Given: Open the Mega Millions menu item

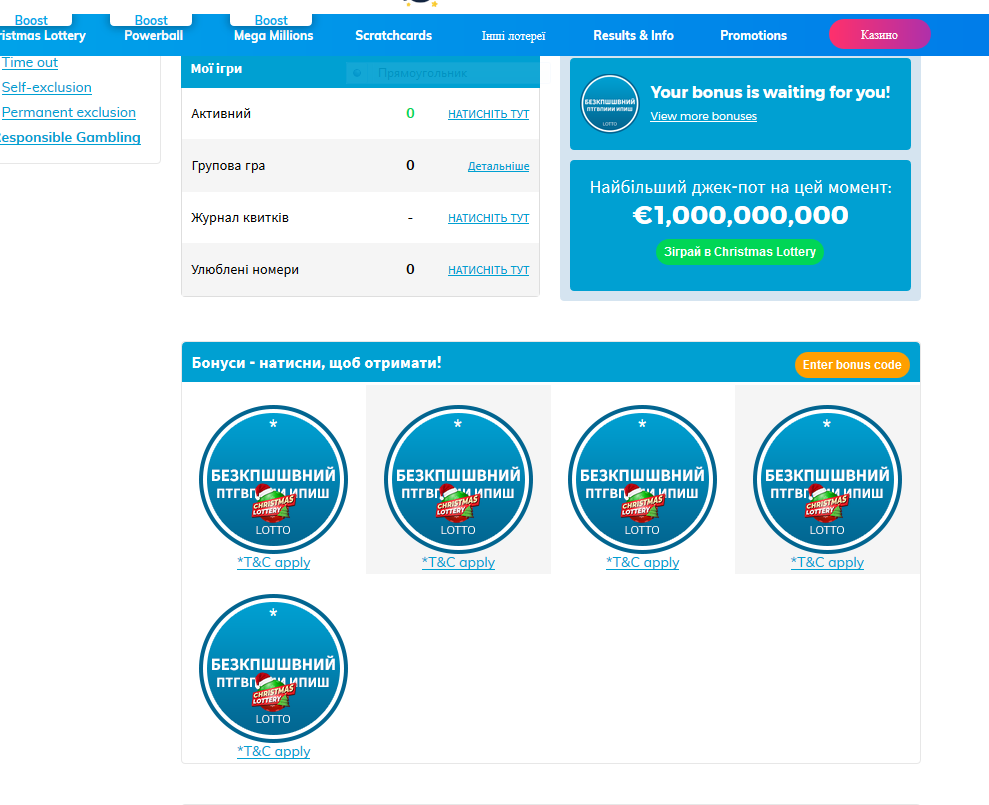Looking at the screenshot, I should (x=273, y=35).
